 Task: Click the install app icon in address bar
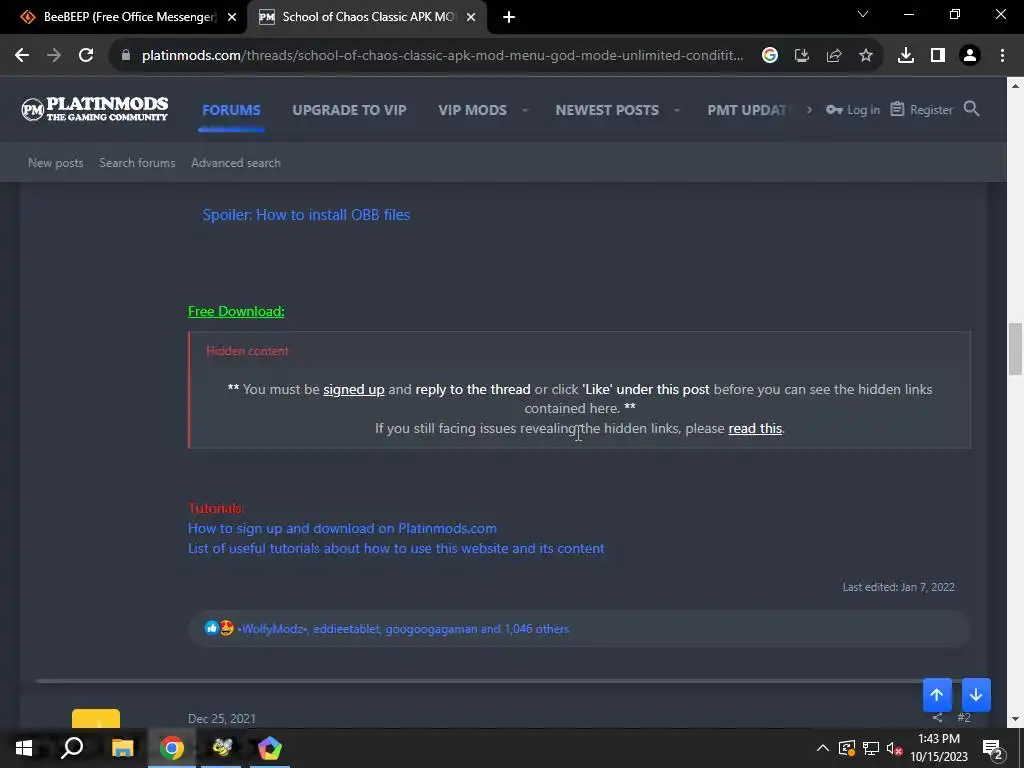coord(802,56)
